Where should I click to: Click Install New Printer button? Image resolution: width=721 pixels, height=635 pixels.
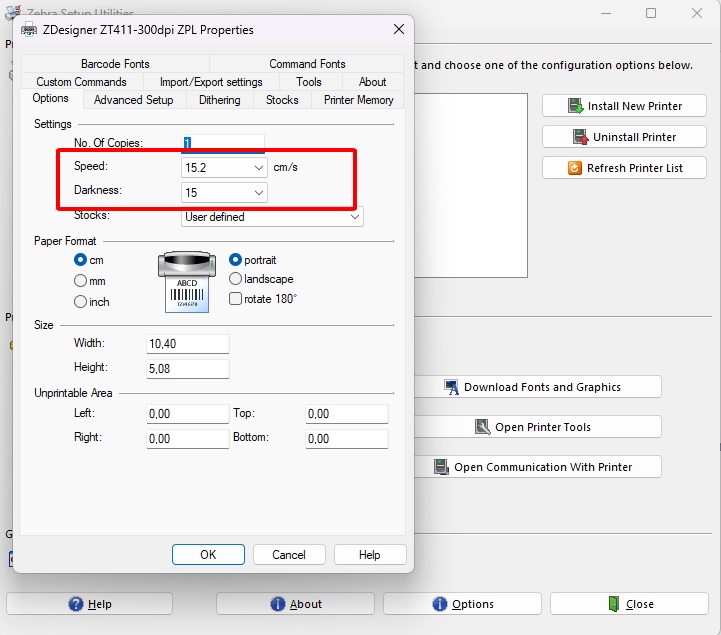(624, 106)
